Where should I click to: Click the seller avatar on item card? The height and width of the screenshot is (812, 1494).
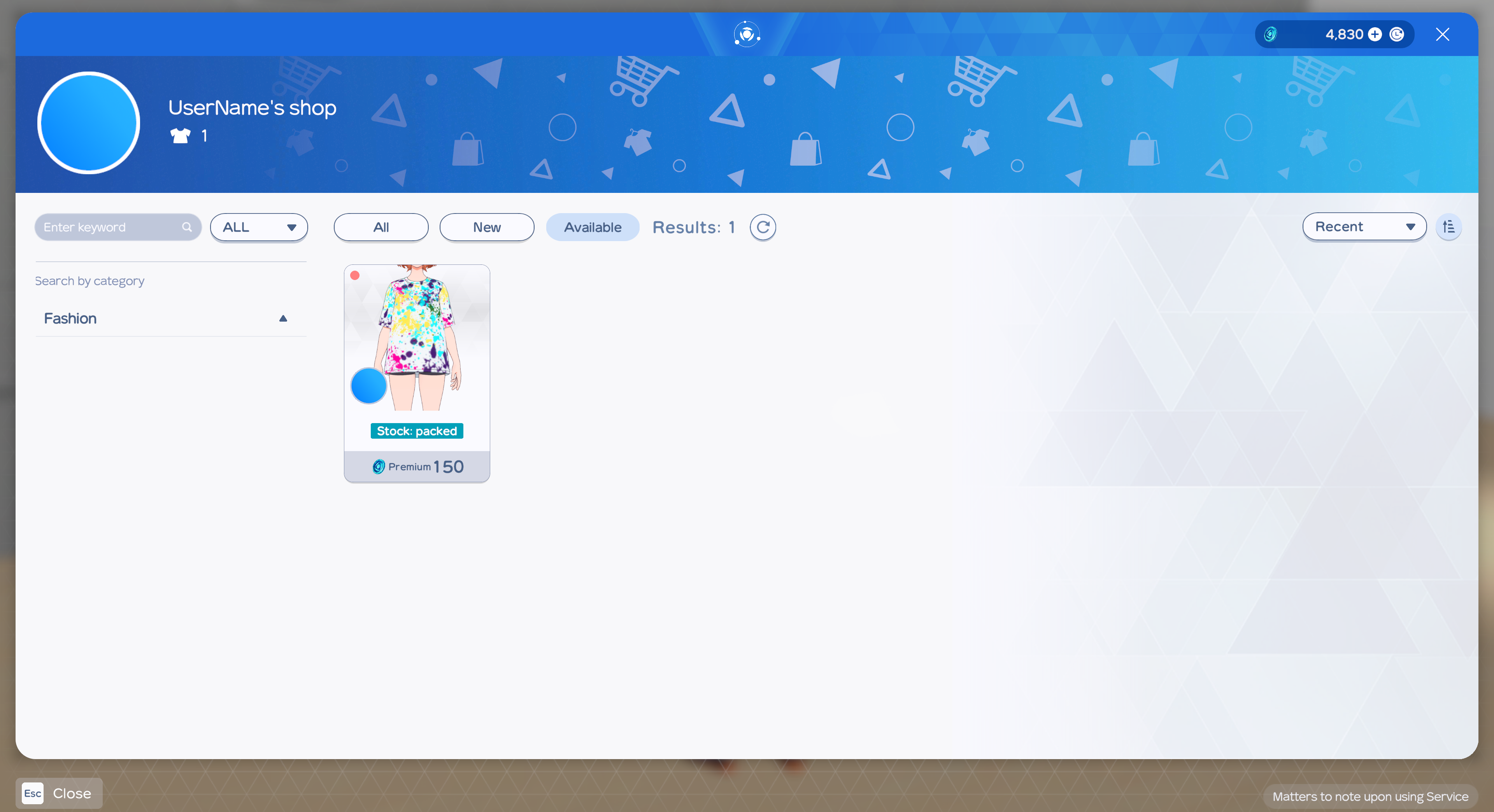[x=368, y=385]
